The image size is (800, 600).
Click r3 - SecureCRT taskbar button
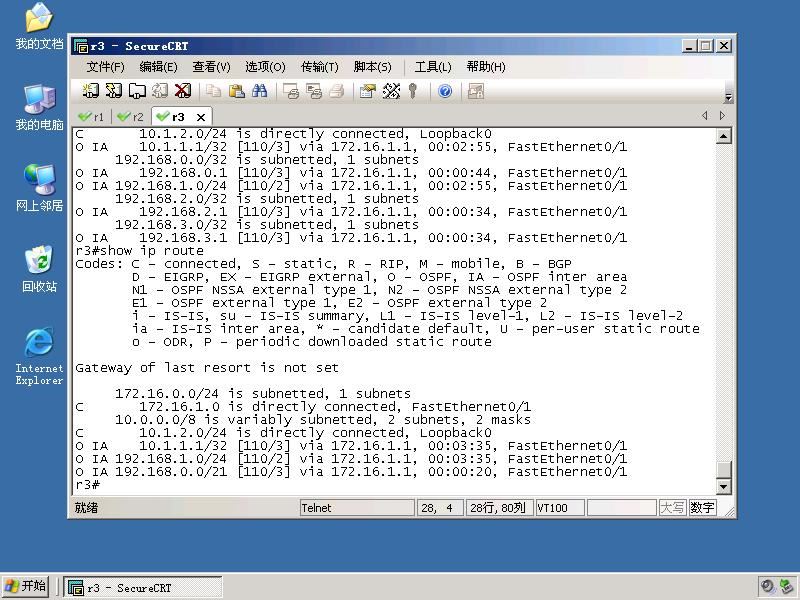143,587
